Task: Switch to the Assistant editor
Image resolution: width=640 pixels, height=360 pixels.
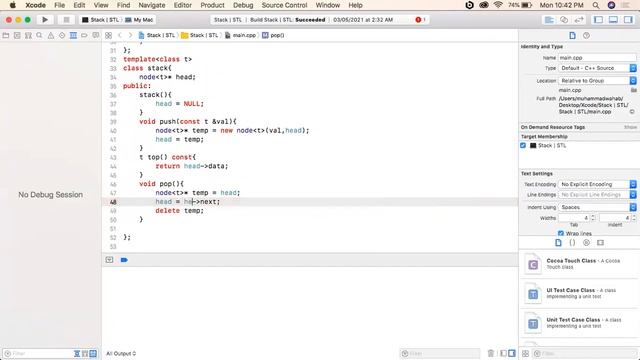Action: pyautogui.click(x=564, y=20)
